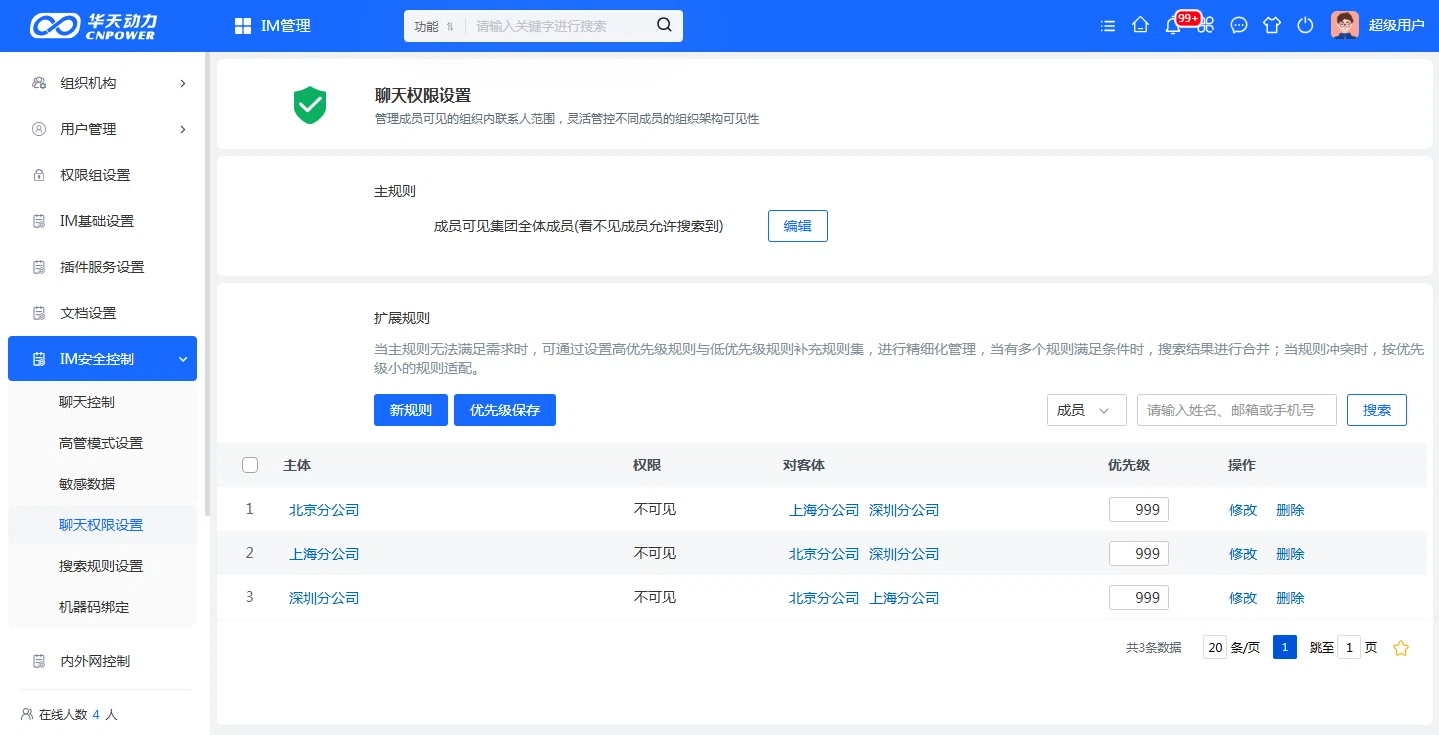The image size is (1439, 735).
Task: Click subject link 北京分公司 in row 1
Action: (324, 510)
